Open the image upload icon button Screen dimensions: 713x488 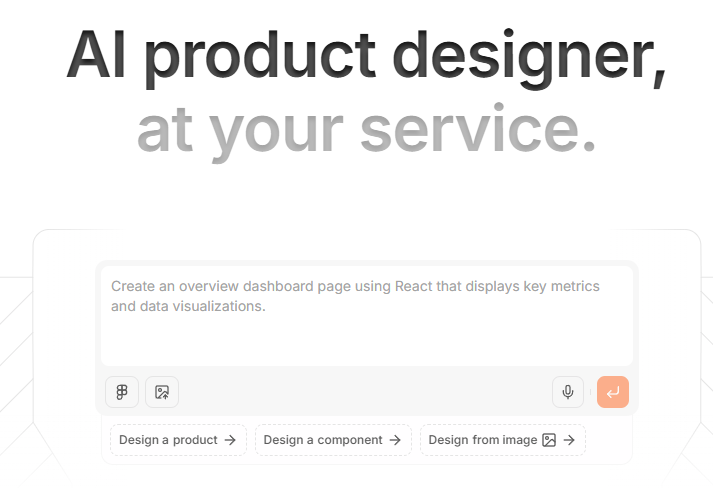click(162, 392)
